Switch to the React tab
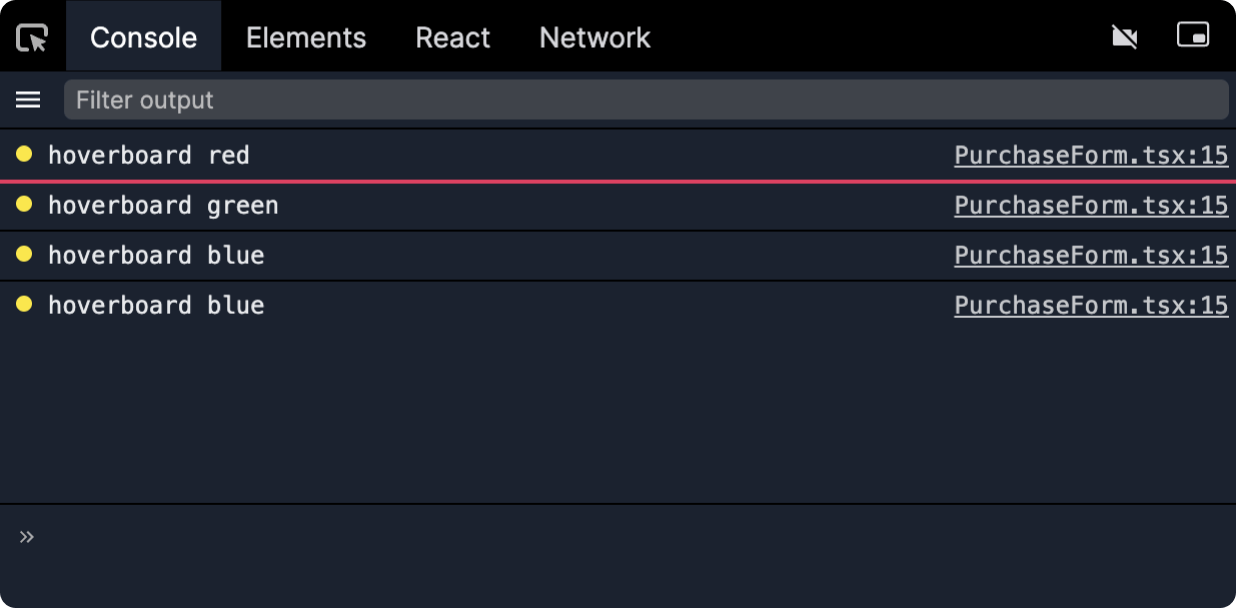The height and width of the screenshot is (608, 1236). (x=453, y=38)
